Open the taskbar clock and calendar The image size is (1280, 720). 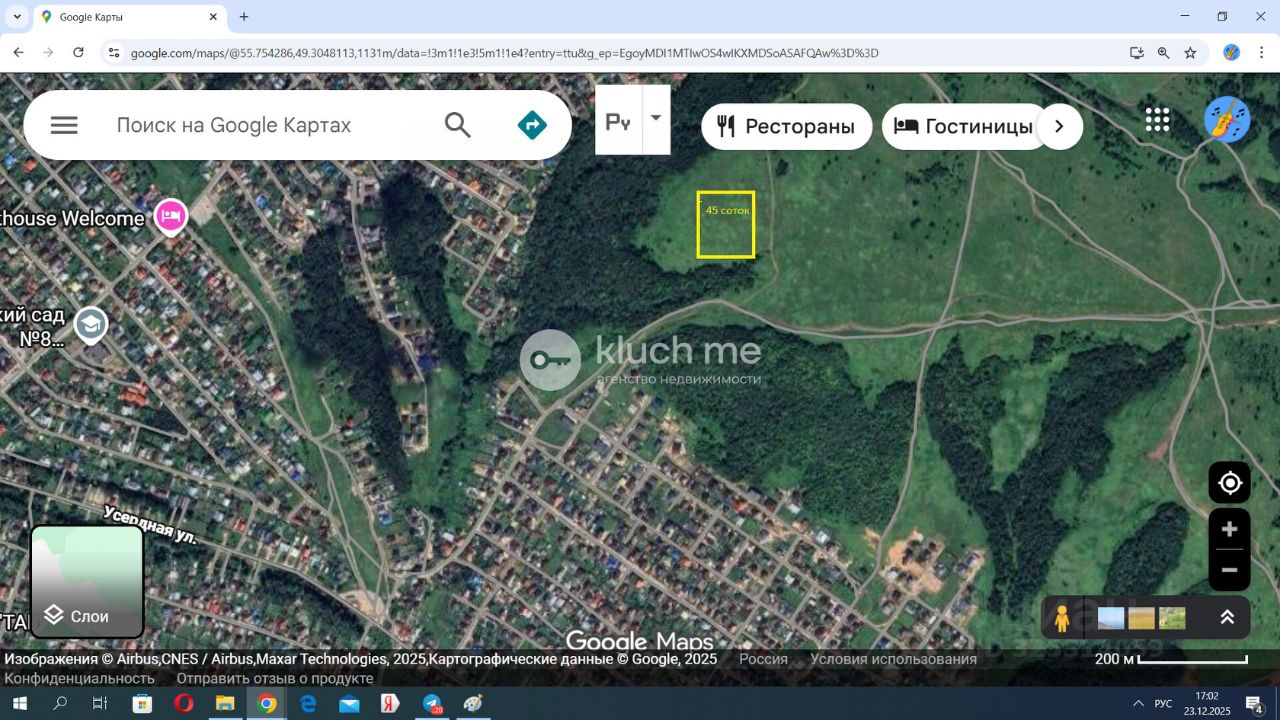tap(1207, 704)
